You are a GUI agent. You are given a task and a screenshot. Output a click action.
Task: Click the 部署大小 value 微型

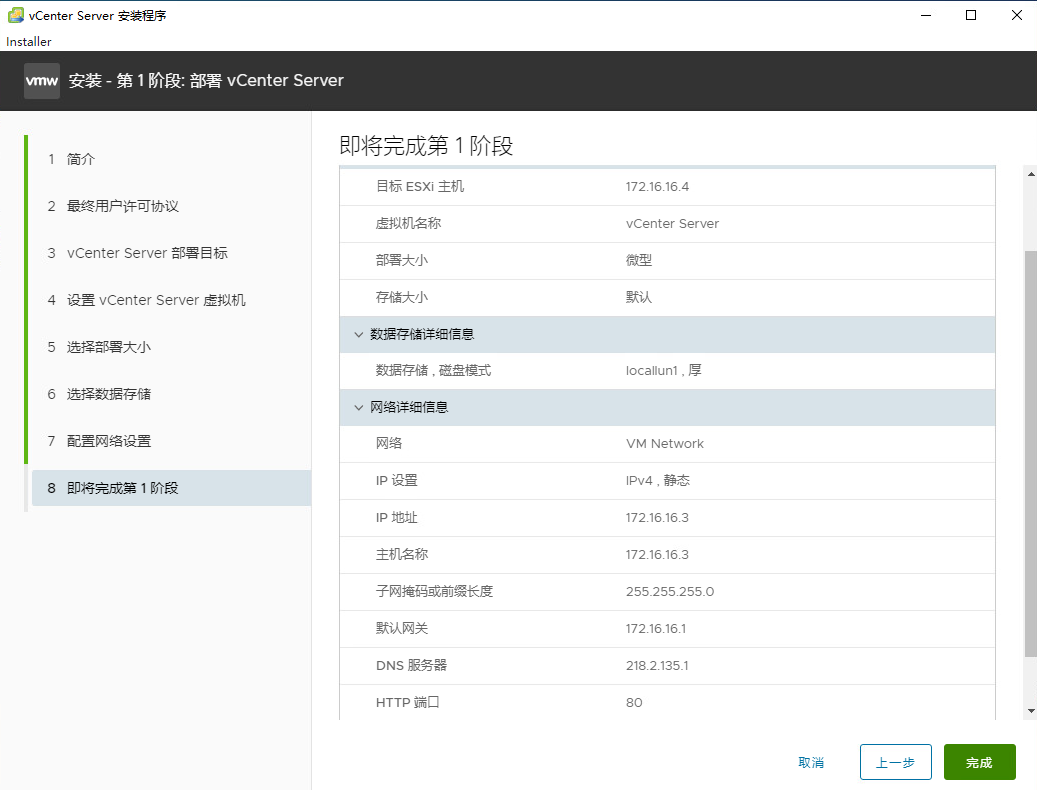[x=639, y=260]
